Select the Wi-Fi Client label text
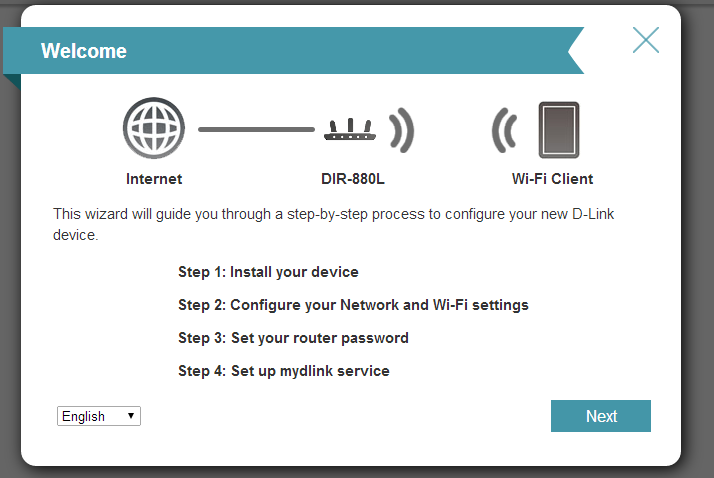Viewport: 714px width, 478px height. (552, 179)
